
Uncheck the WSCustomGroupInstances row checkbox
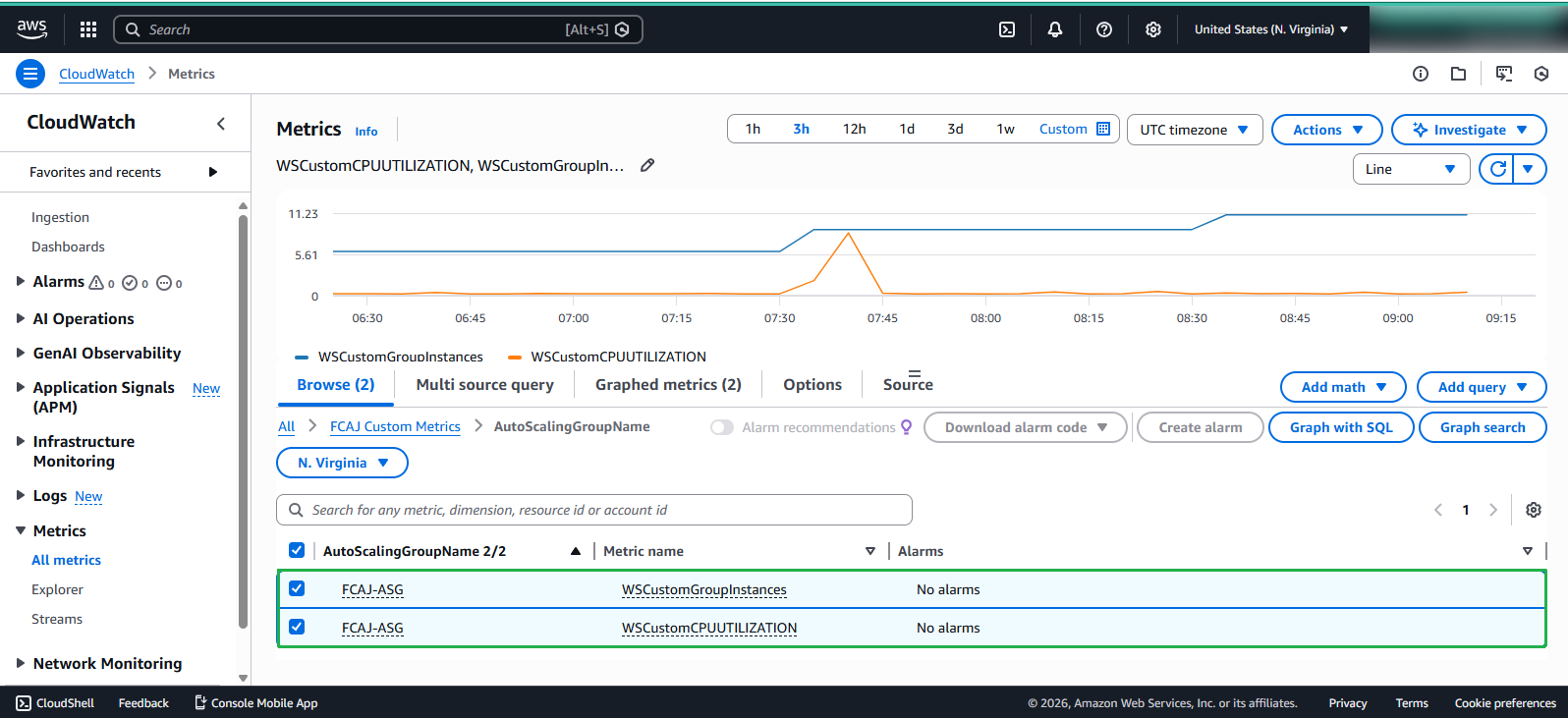pyautogui.click(x=297, y=588)
